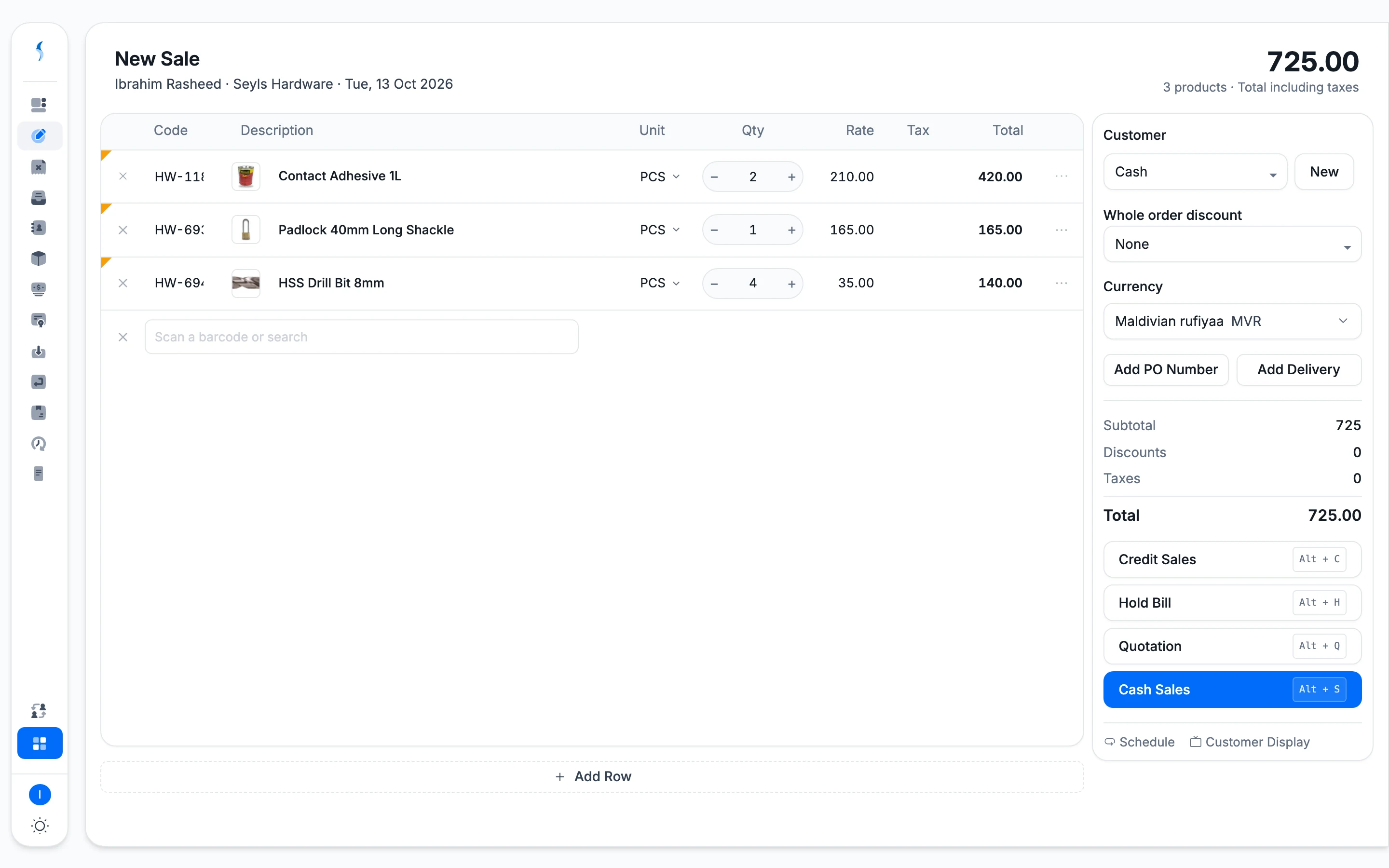Open unit dropdown for Padlock 40mm
1389x868 pixels.
660,230
